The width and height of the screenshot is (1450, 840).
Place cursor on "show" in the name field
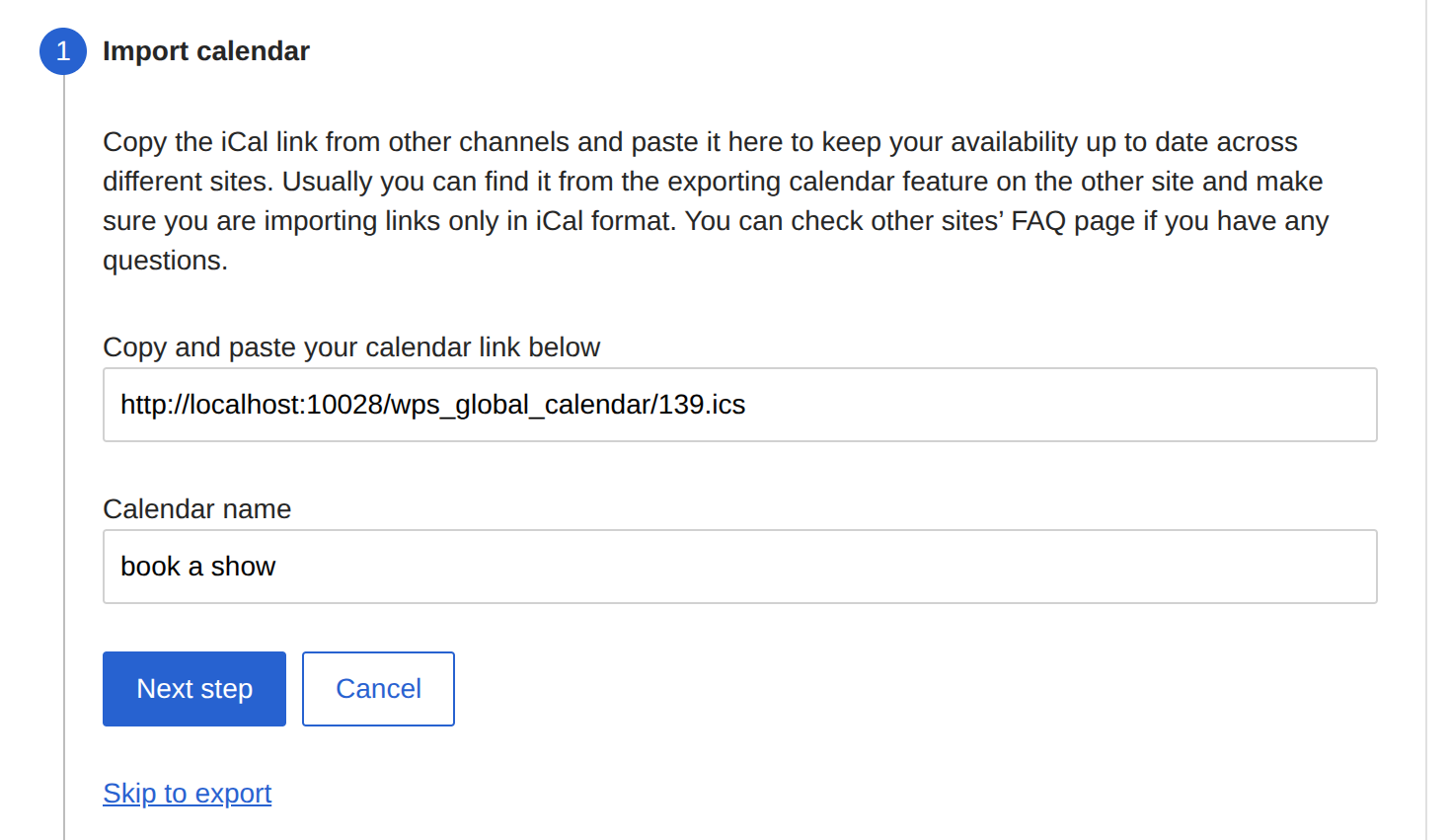[x=243, y=567]
